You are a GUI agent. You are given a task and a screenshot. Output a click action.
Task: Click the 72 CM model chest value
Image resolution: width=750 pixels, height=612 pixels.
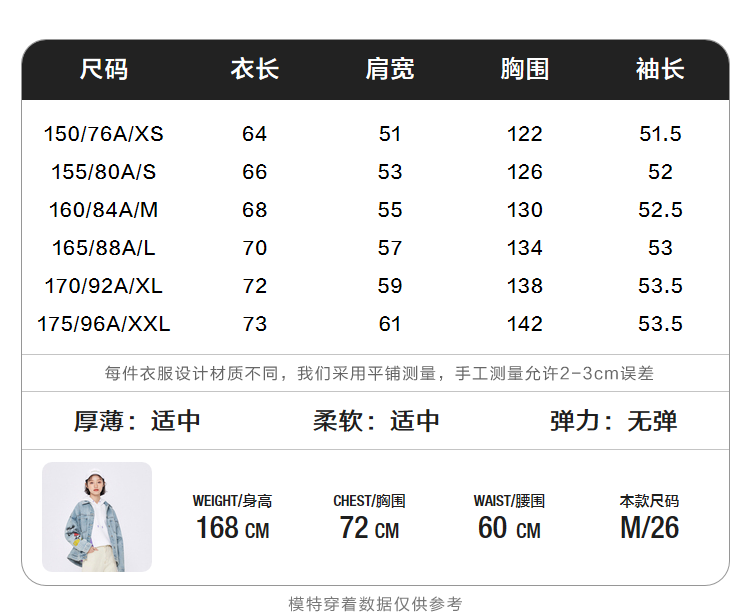coord(369,528)
